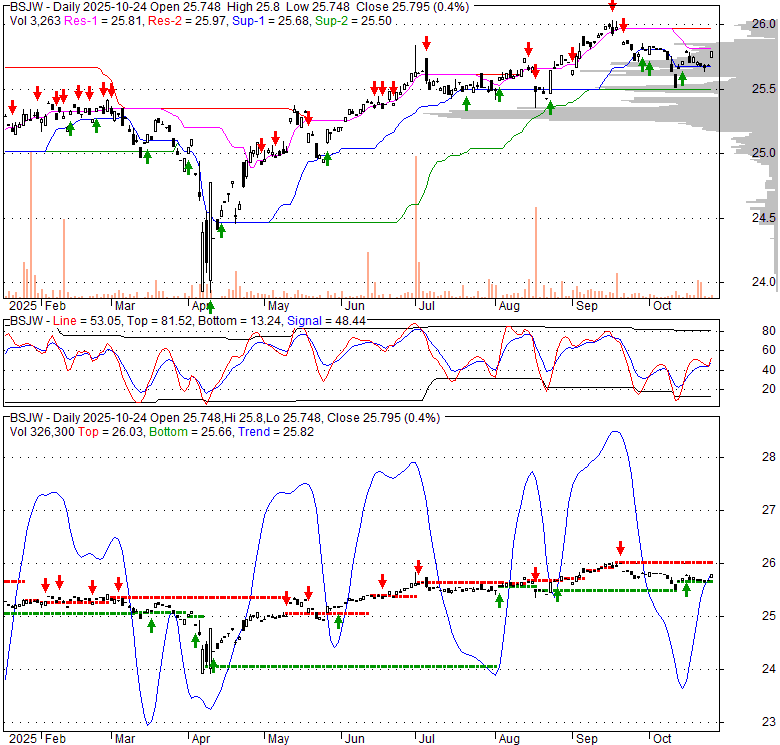Viewport: 780px width, 745px height.
Task: Click the green up arrow in early August in the bottom panel
Action: 500,599
